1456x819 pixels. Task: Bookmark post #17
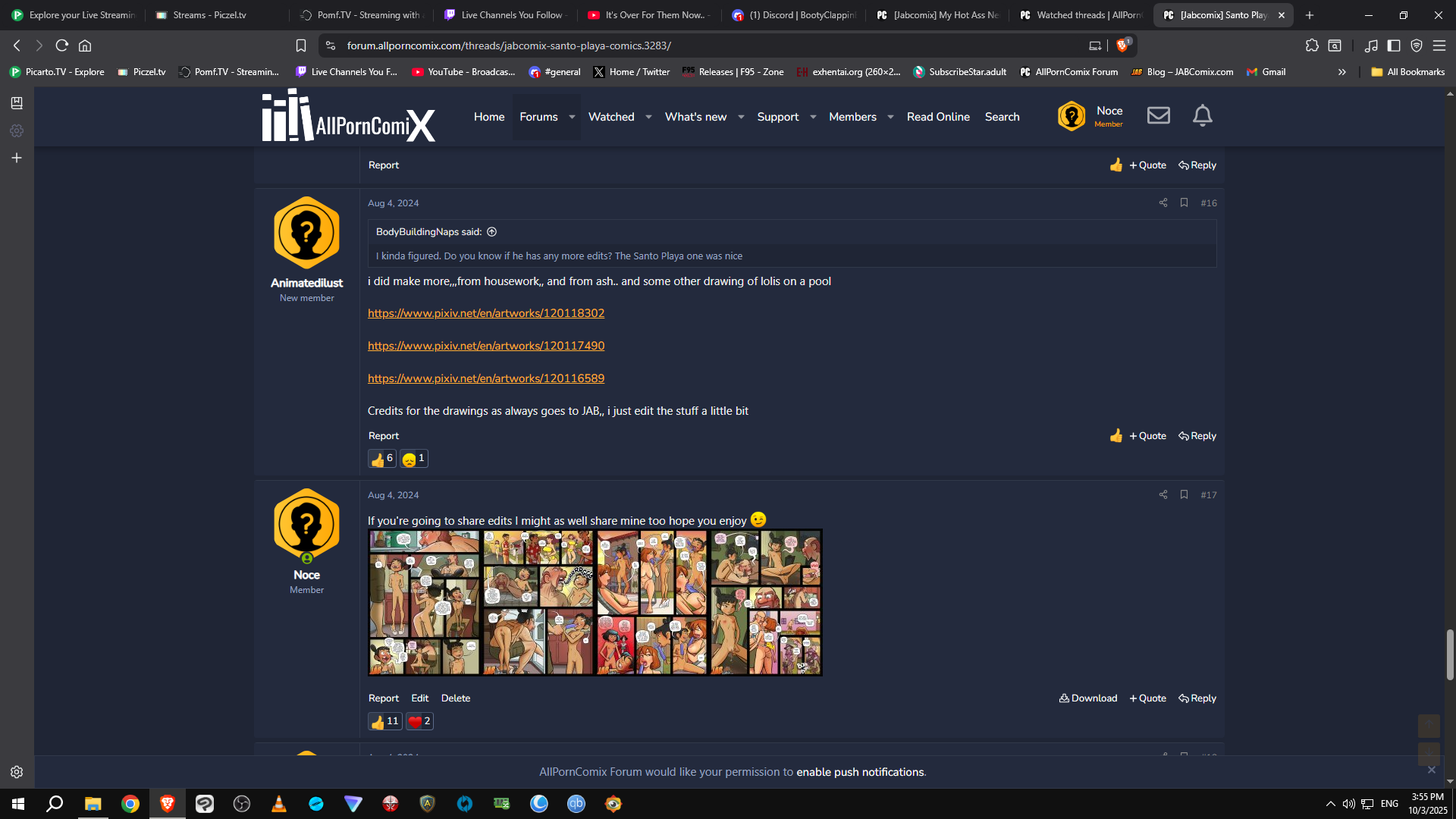pyautogui.click(x=1184, y=494)
